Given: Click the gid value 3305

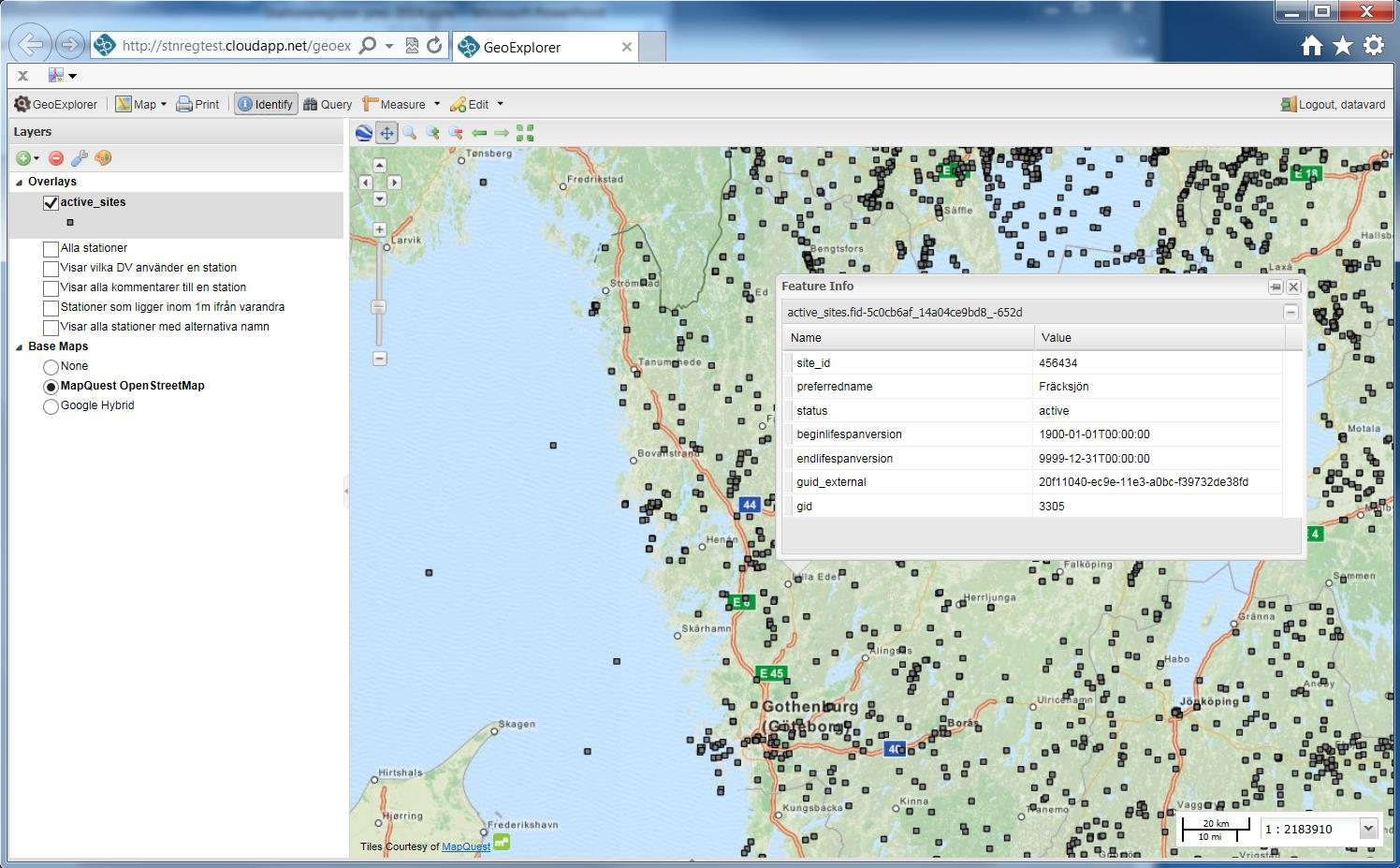Looking at the screenshot, I should click(1052, 507).
